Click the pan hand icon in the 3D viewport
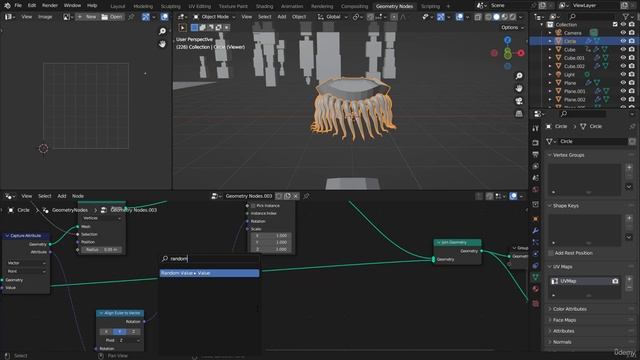Viewport: 640px width, 360px height. (519, 89)
